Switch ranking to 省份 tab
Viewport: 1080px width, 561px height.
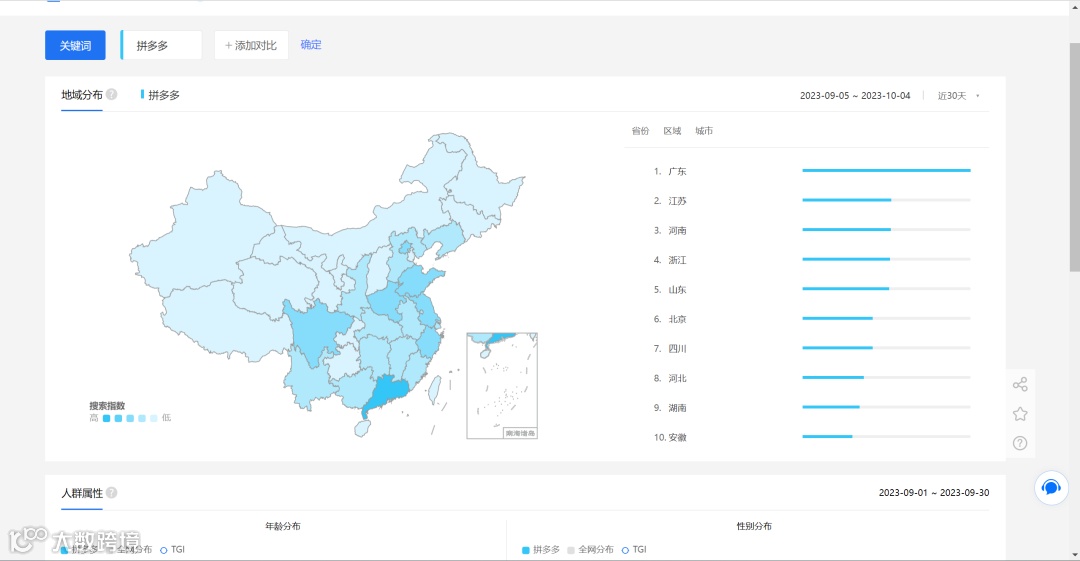pyautogui.click(x=640, y=131)
